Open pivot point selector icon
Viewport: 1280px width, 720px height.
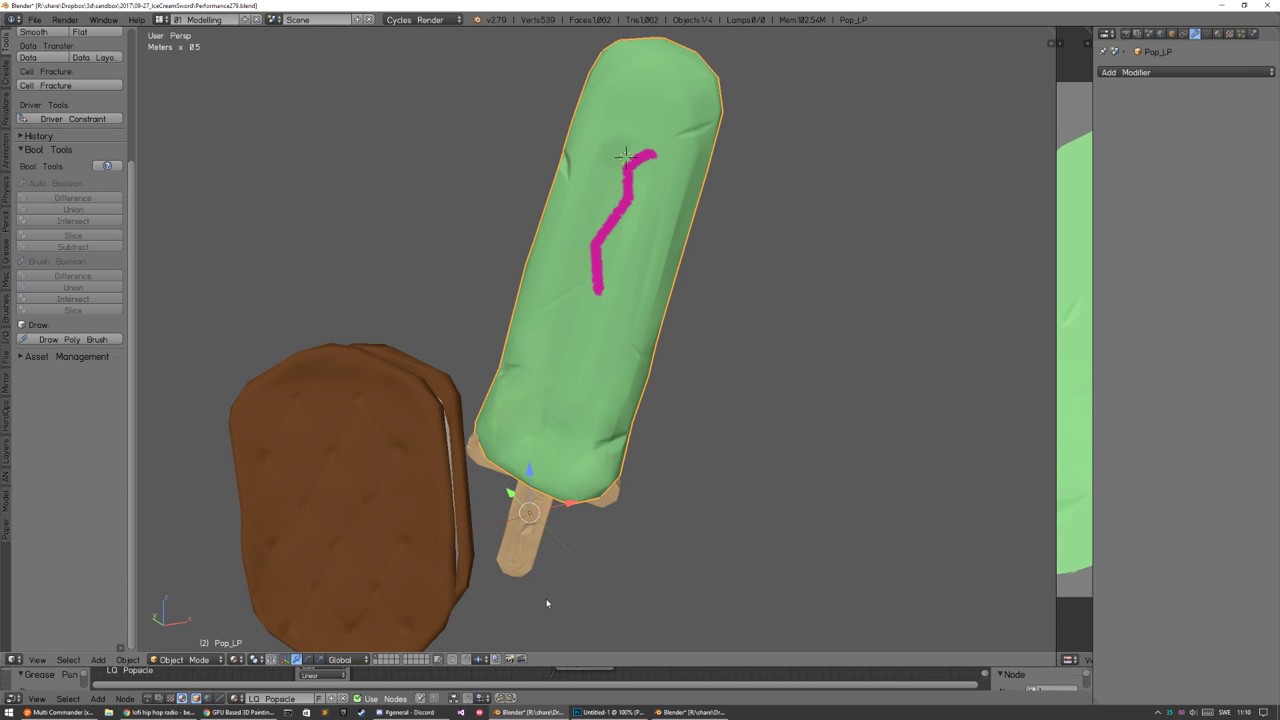click(257, 660)
